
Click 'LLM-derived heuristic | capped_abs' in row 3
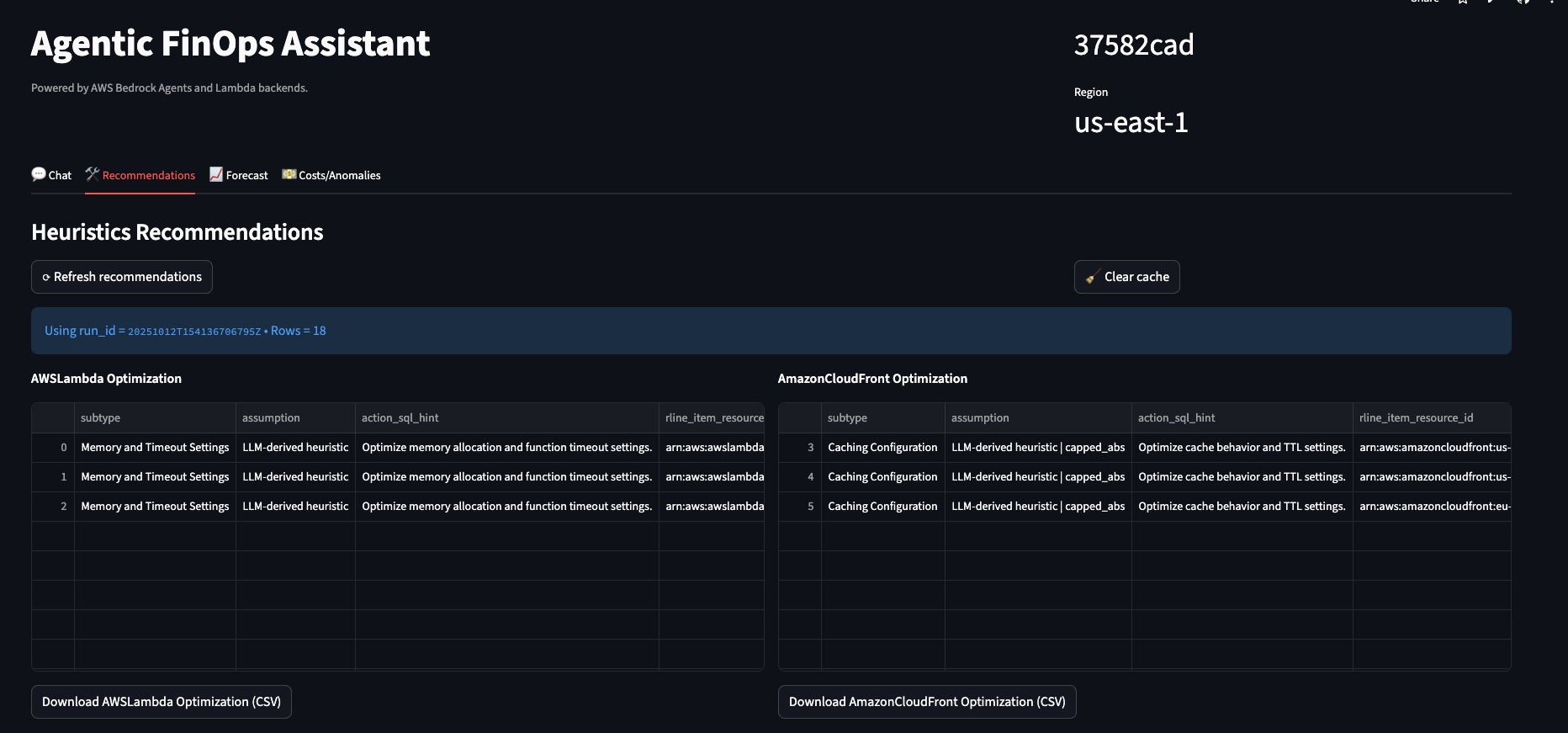(x=1038, y=448)
